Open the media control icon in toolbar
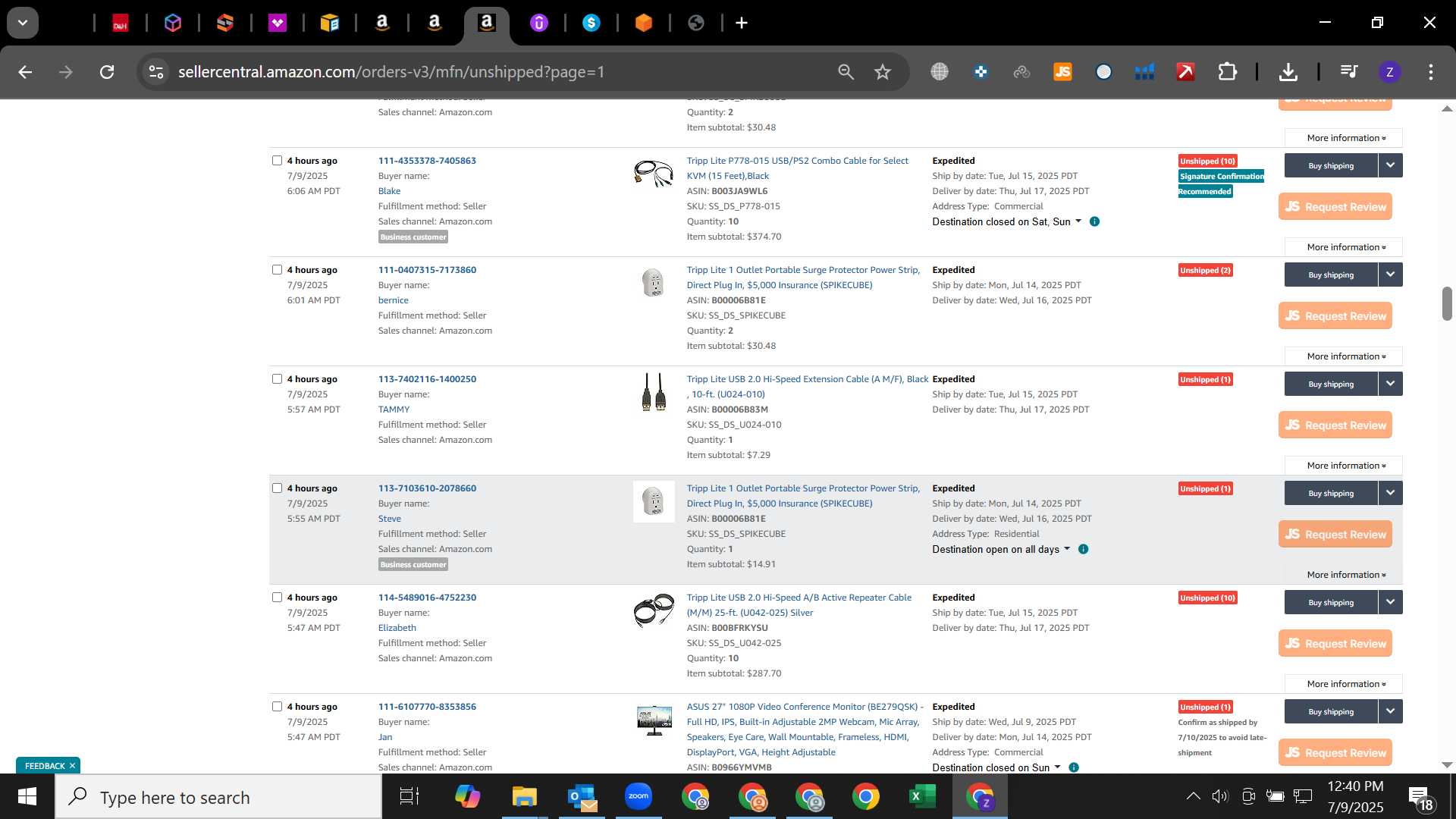This screenshot has height=819, width=1456. [1349, 72]
